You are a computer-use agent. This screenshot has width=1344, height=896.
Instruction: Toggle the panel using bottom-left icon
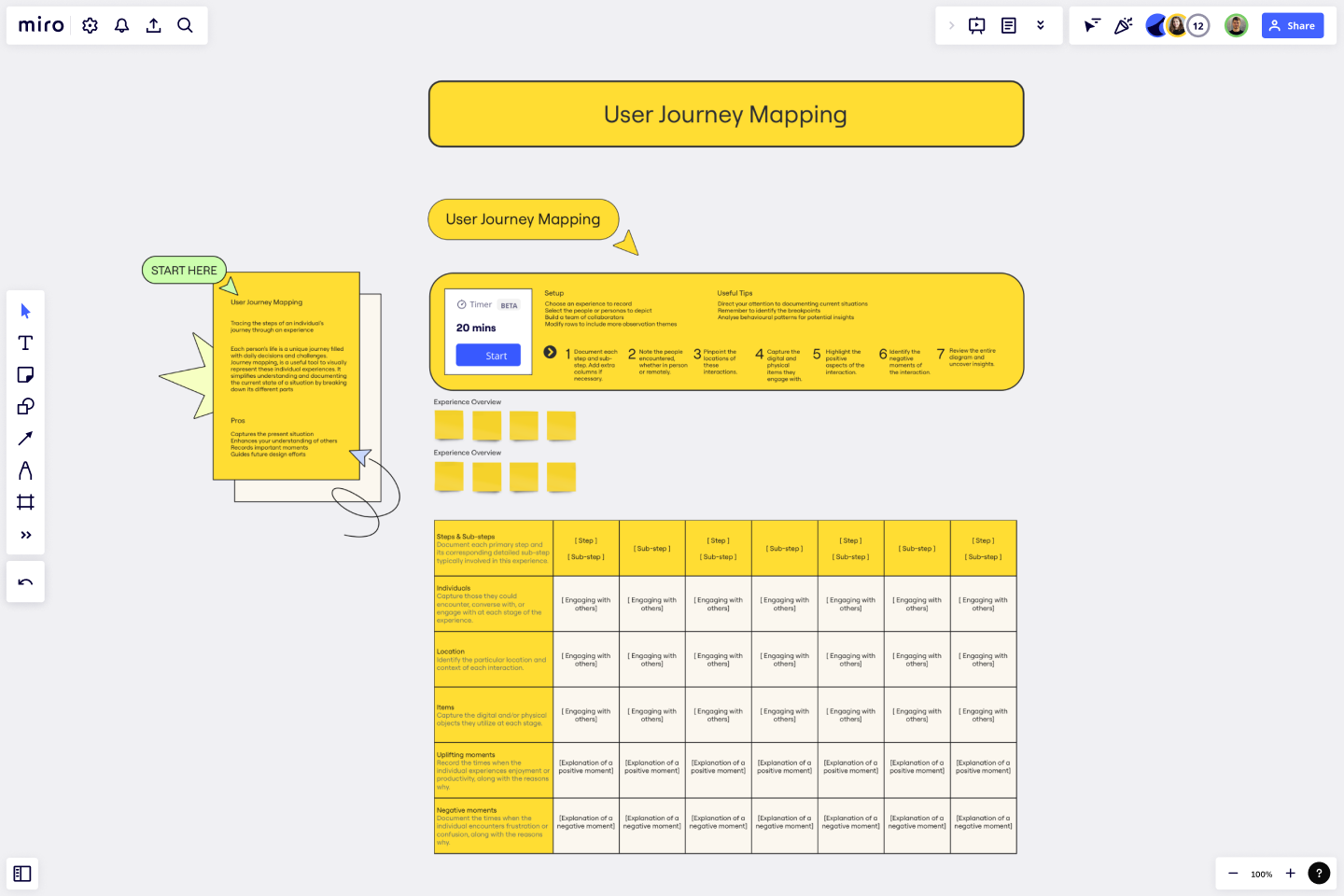click(22, 874)
